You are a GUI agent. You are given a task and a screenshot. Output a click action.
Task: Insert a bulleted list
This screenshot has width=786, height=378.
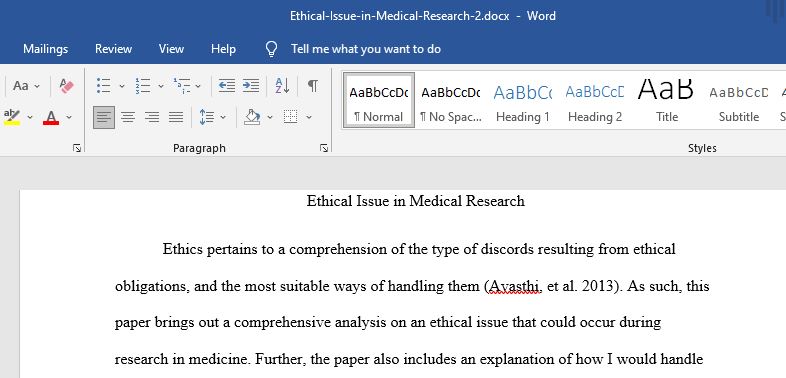[x=104, y=86]
